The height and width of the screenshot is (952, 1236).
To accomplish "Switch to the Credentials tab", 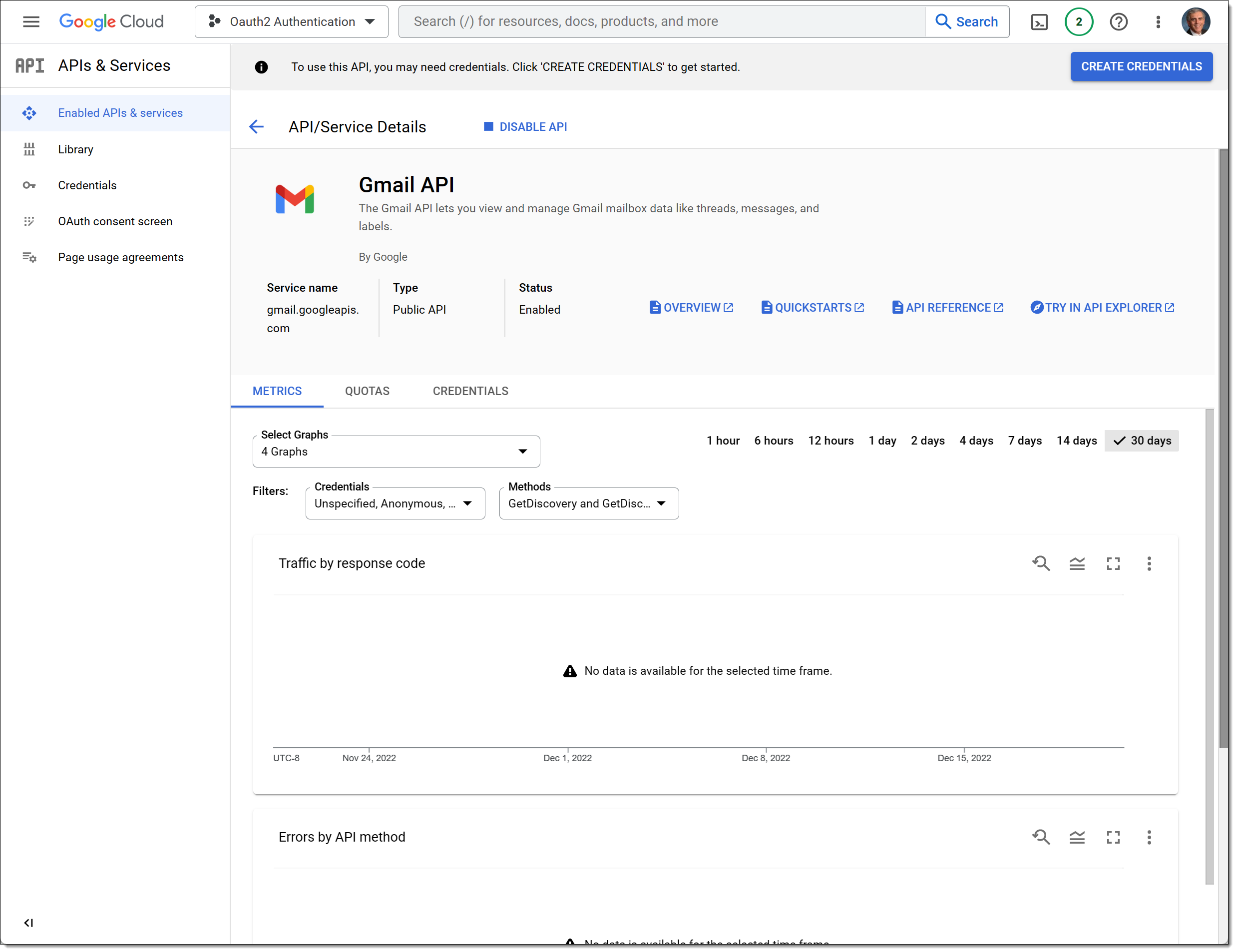I will [x=470, y=391].
